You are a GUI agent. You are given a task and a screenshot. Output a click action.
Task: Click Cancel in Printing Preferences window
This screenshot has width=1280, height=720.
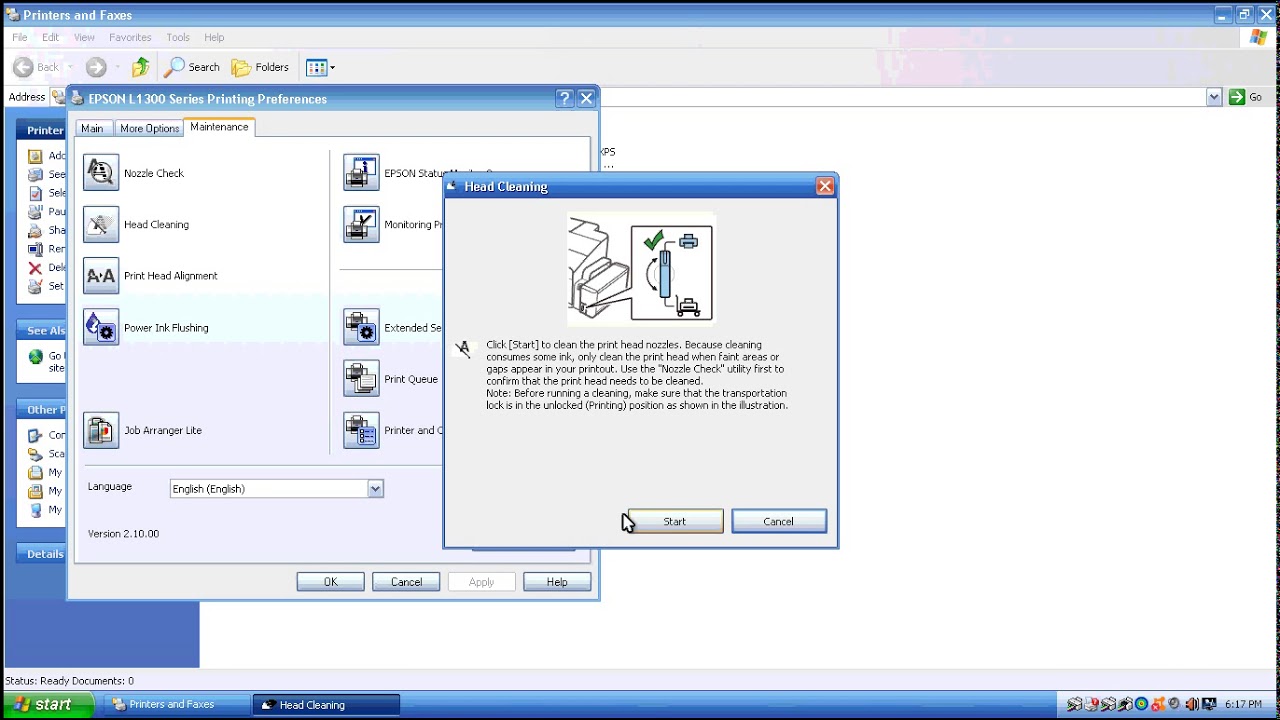point(406,582)
